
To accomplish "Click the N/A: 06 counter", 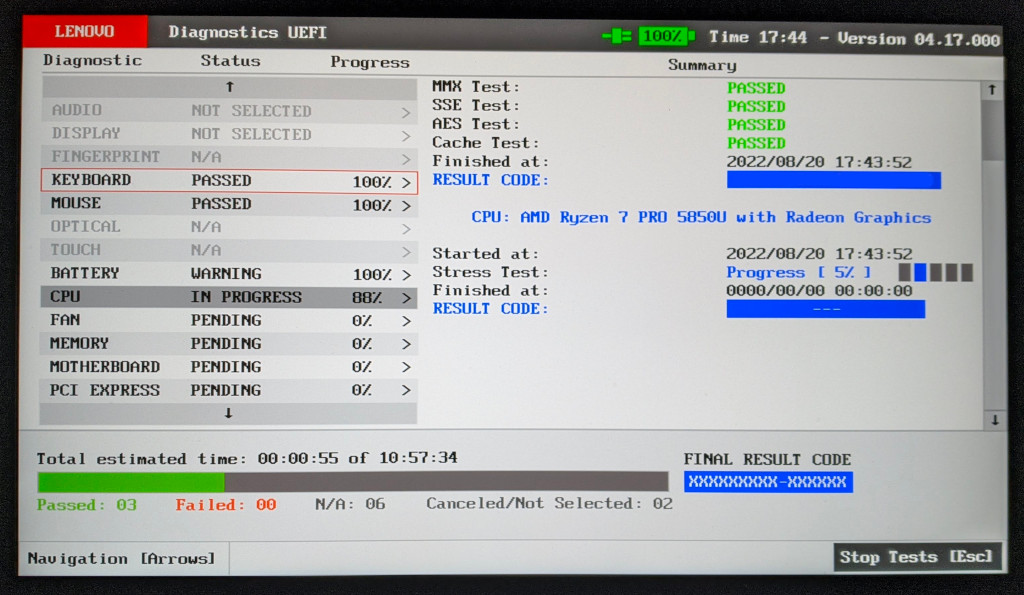I will (350, 504).
